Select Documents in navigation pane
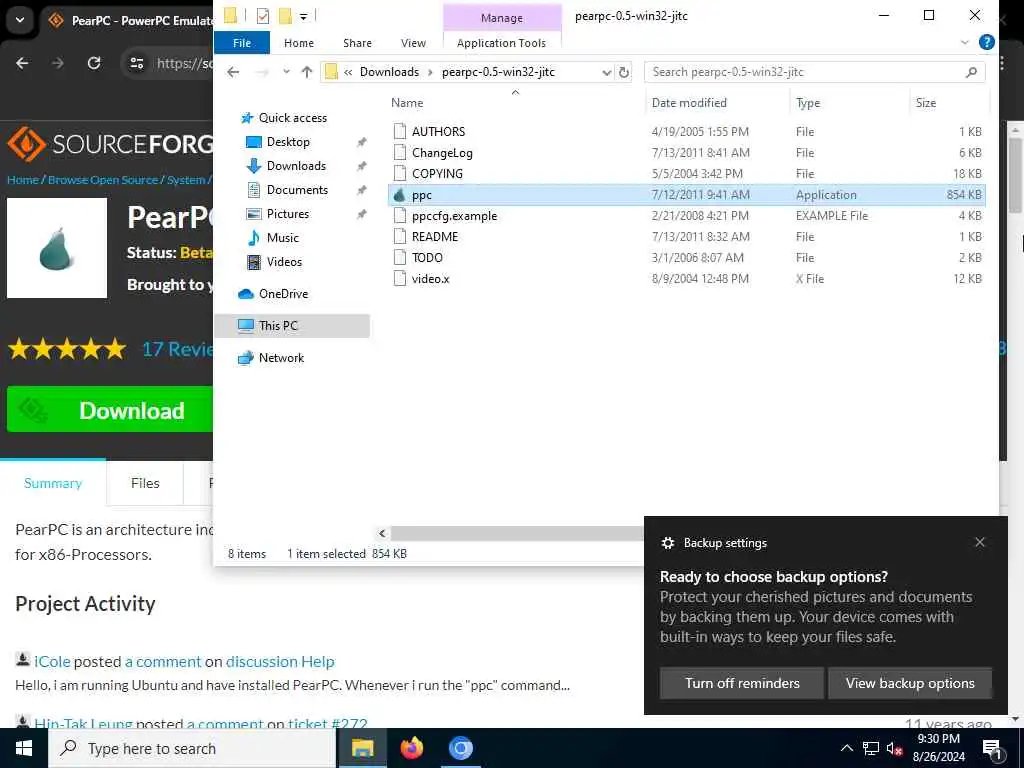 [x=297, y=190]
